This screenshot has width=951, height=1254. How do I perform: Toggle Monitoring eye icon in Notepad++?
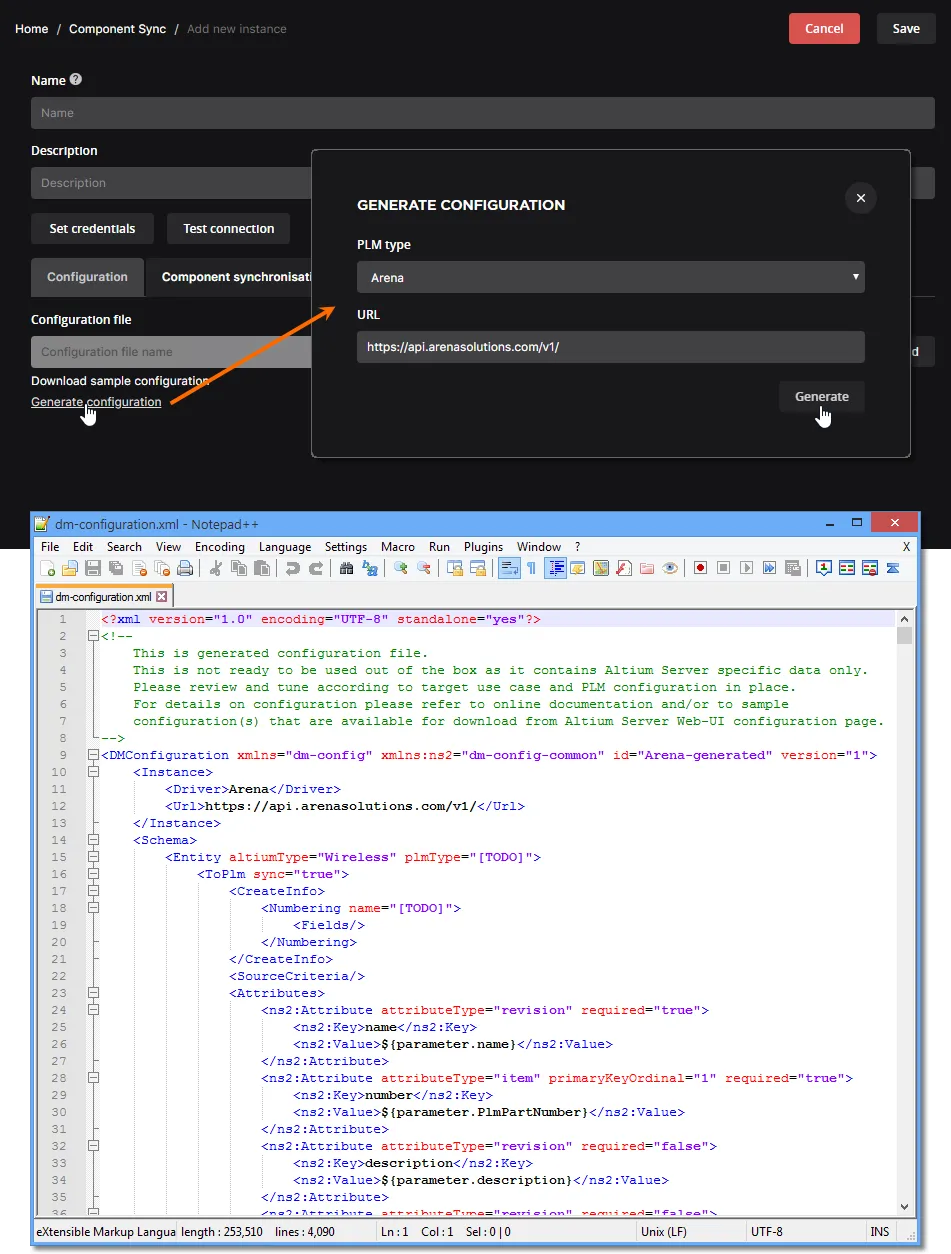[670, 568]
